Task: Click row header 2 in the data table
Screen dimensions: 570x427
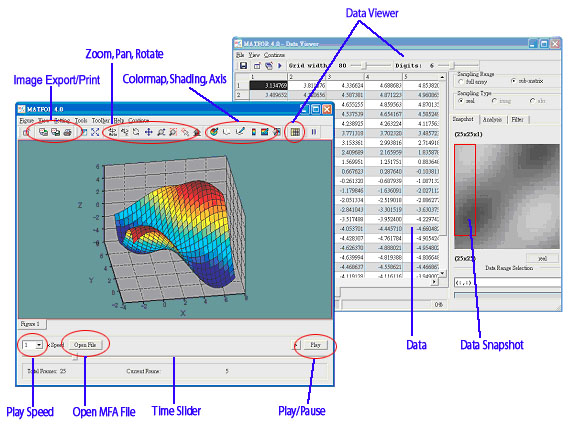Action: tap(242, 95)
